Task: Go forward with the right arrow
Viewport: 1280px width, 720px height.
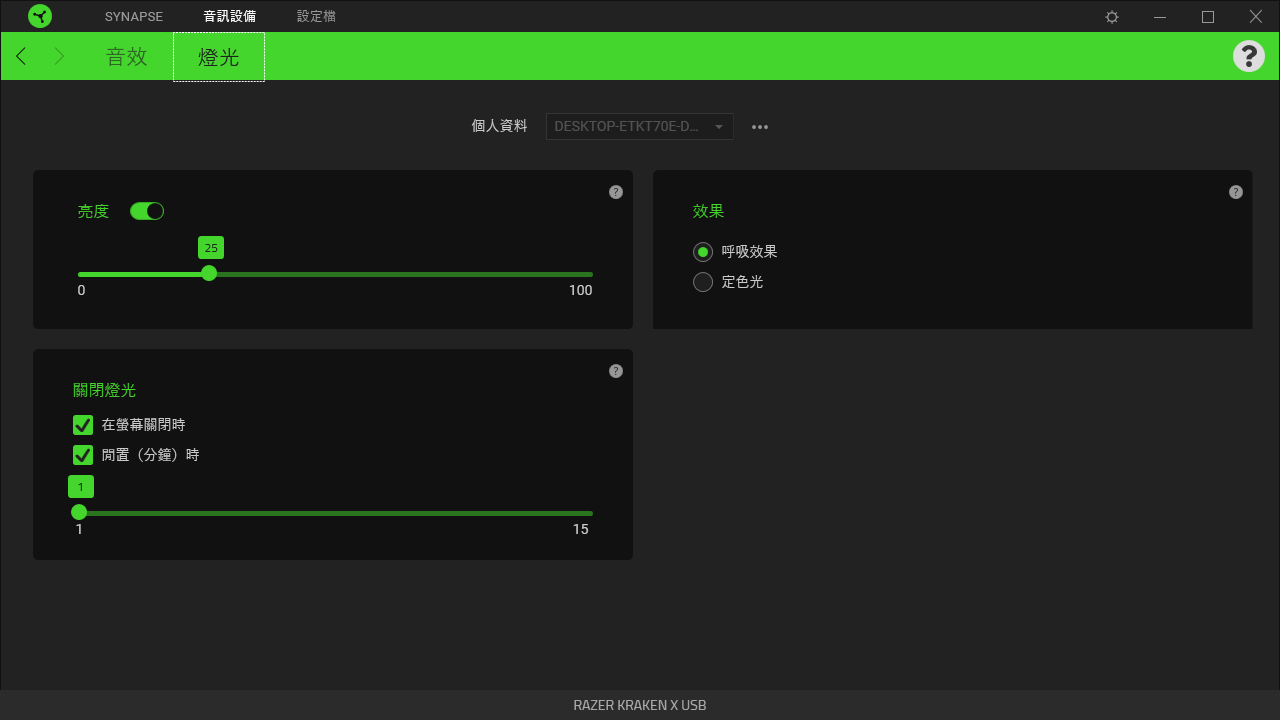Action: [59, 56]
